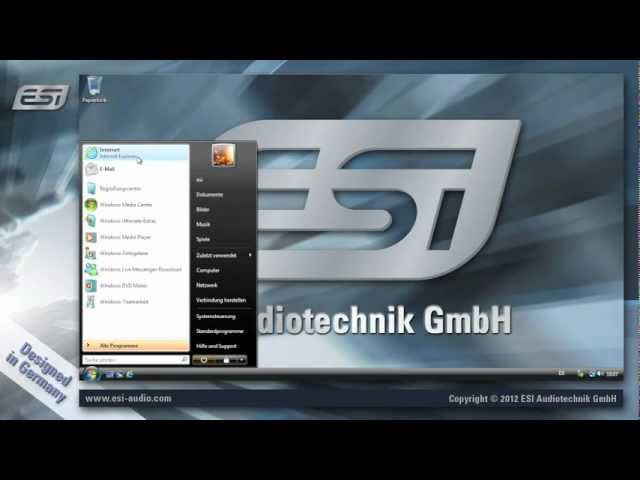Image resolution: width=640 pixels, height=480 pixels.
Task: Click the Windows Media Player icon
Action: pos(91,237)
